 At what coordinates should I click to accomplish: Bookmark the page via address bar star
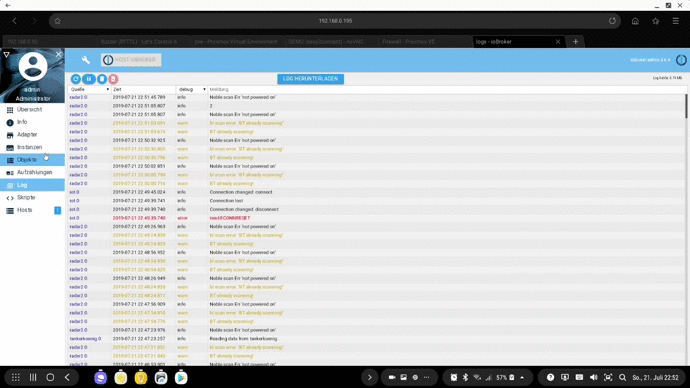click(58, 21)
